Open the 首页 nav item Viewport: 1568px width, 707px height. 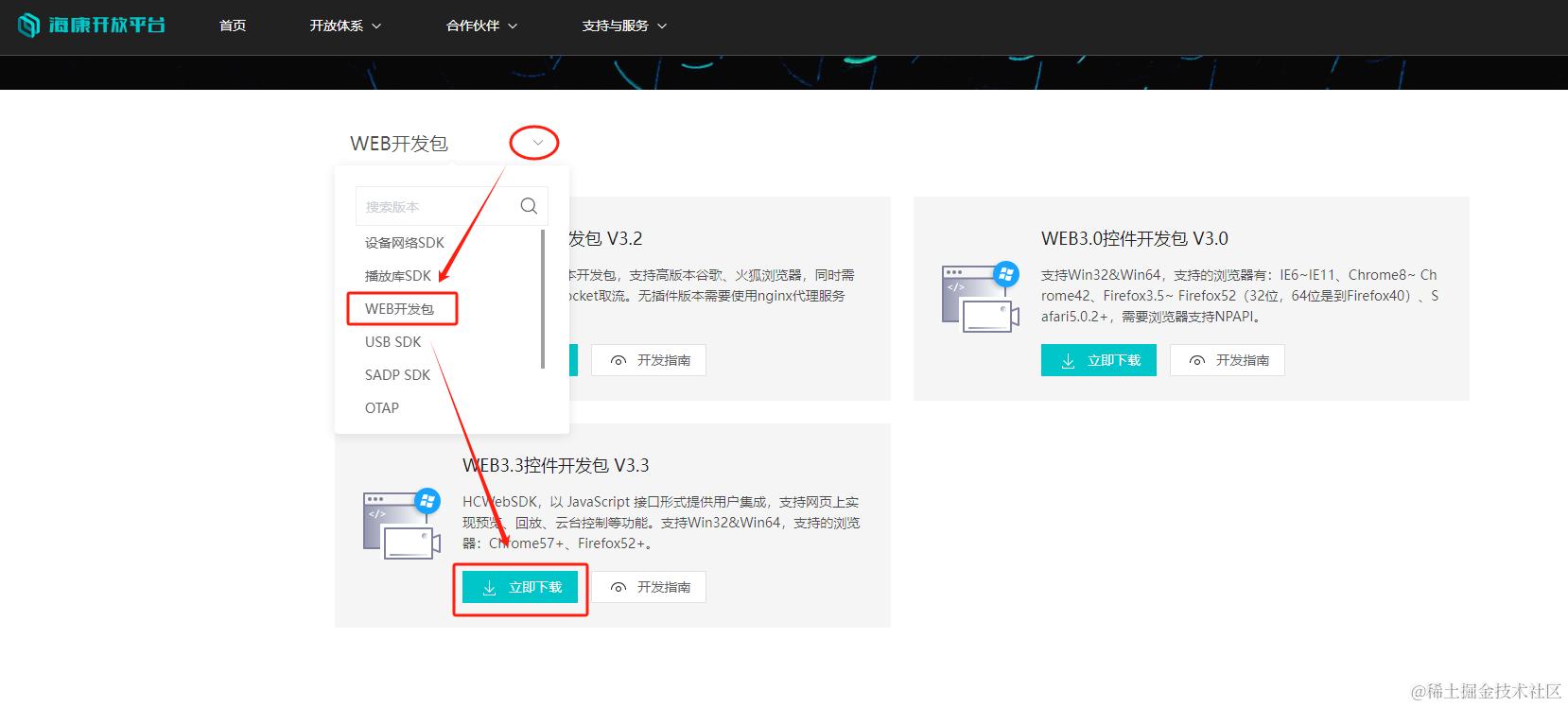(x=233, y=26)
